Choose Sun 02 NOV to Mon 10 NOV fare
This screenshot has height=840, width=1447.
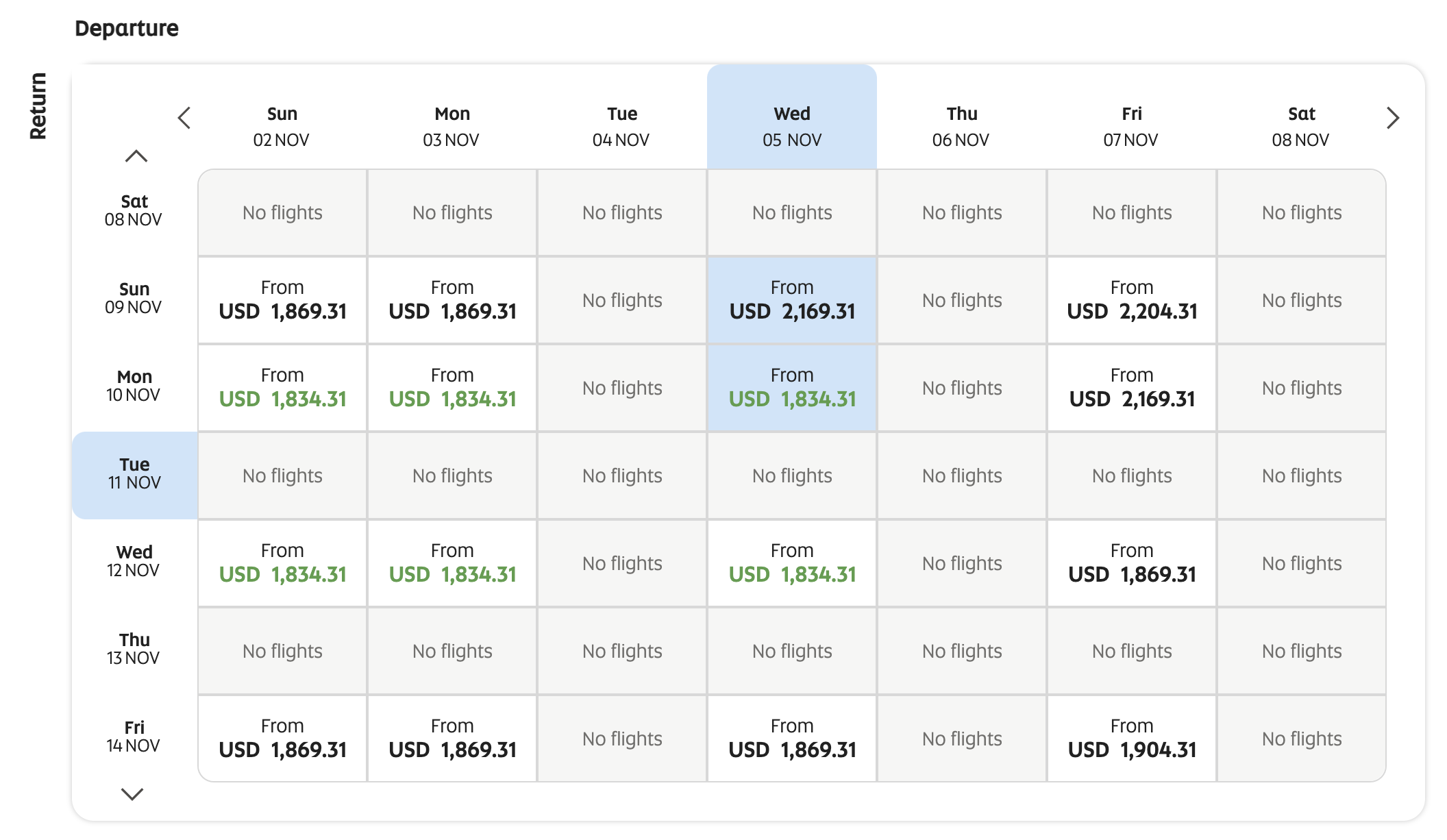click(282, 388)
